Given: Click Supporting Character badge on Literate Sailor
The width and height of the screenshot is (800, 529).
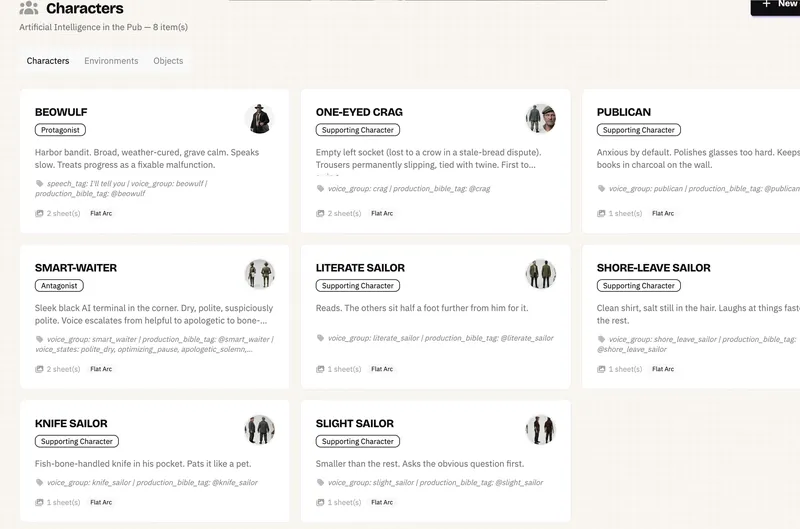Looking at the screenshot, I should point(358,286).
